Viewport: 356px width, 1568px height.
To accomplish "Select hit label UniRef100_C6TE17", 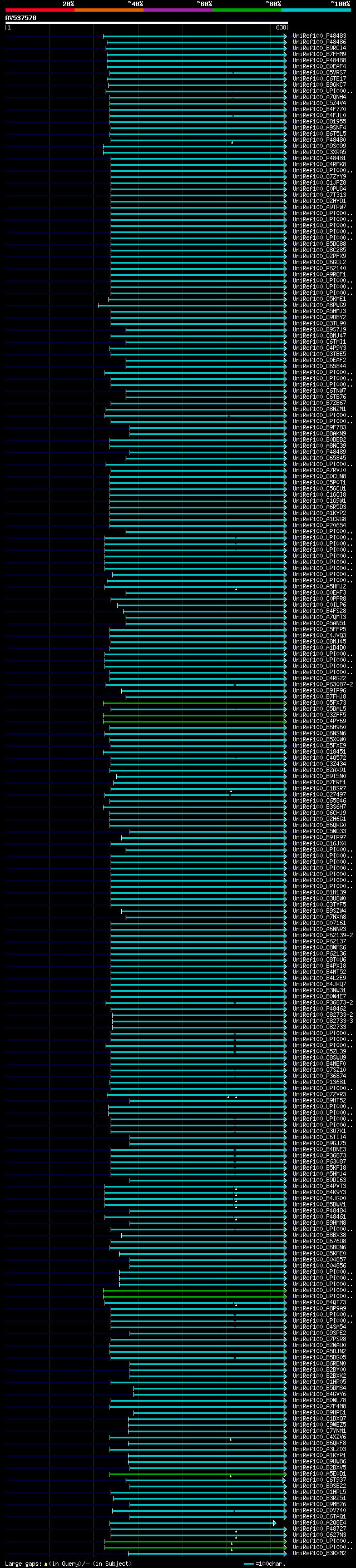I will coord(319,78).
